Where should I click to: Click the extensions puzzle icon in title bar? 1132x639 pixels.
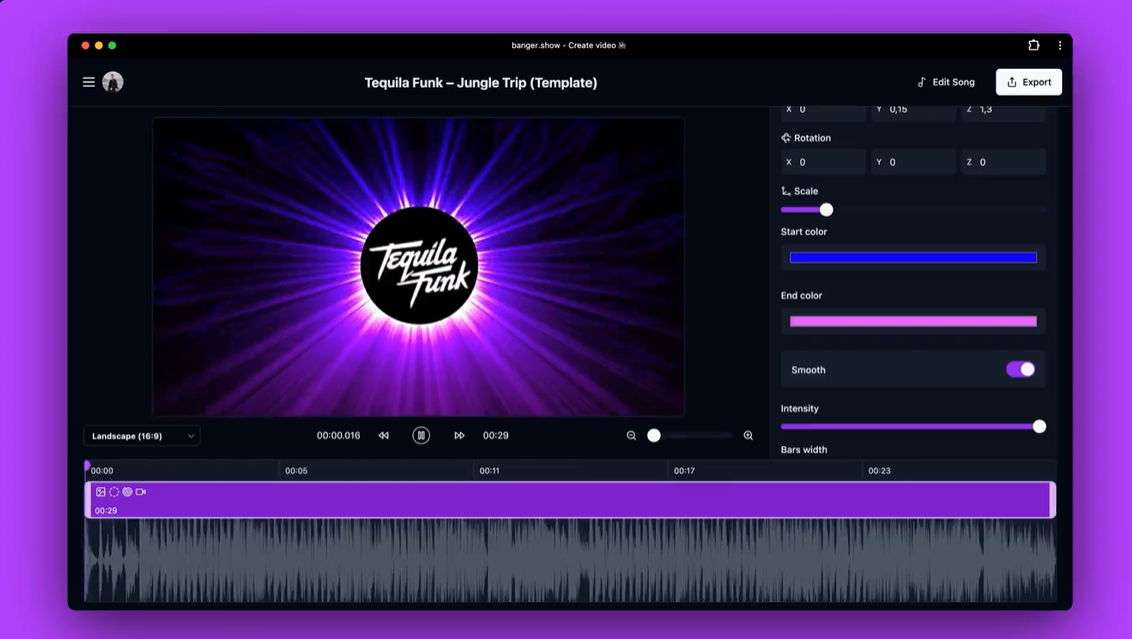click(1034, 45)
